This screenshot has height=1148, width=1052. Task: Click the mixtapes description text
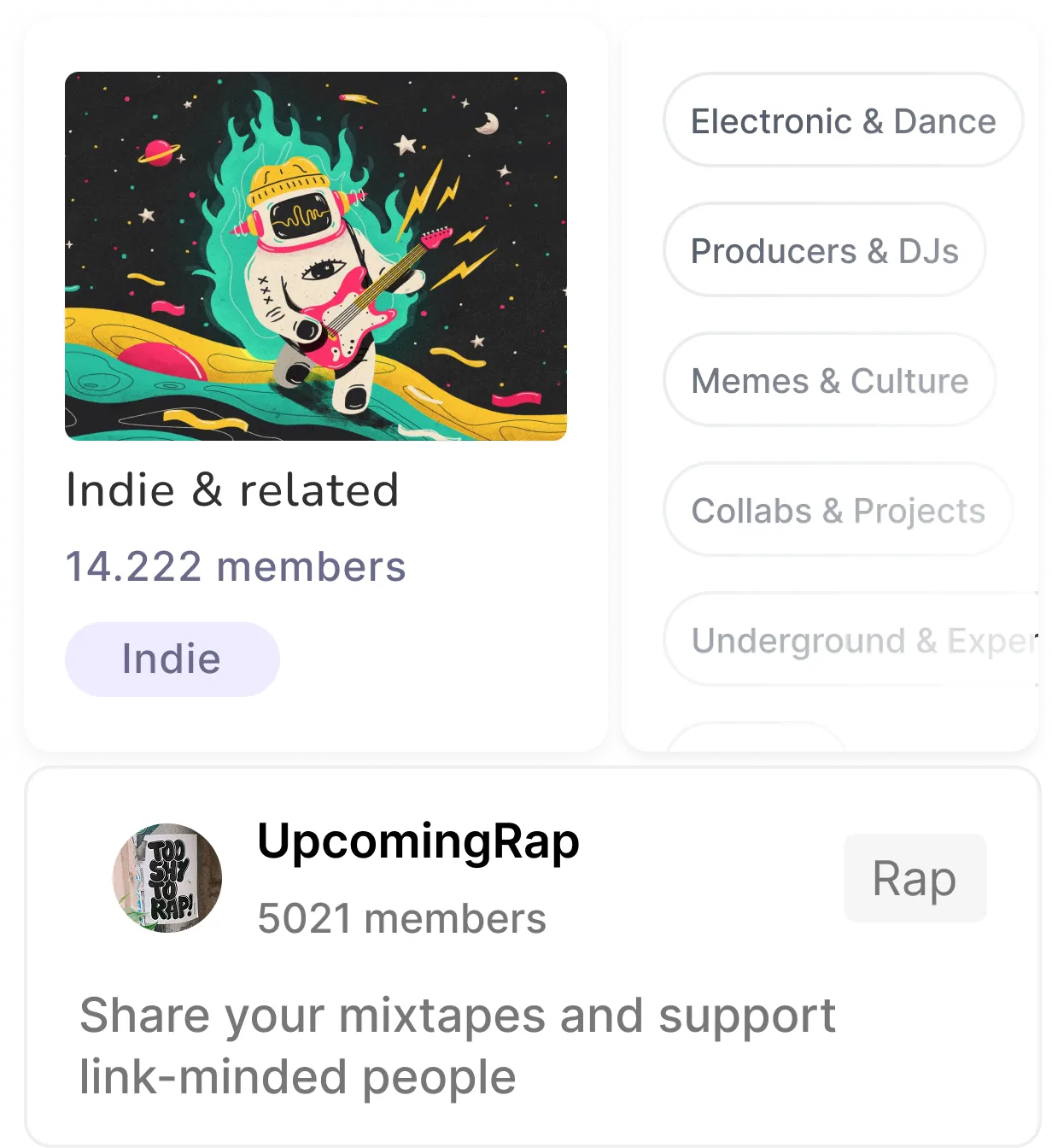458,1045
